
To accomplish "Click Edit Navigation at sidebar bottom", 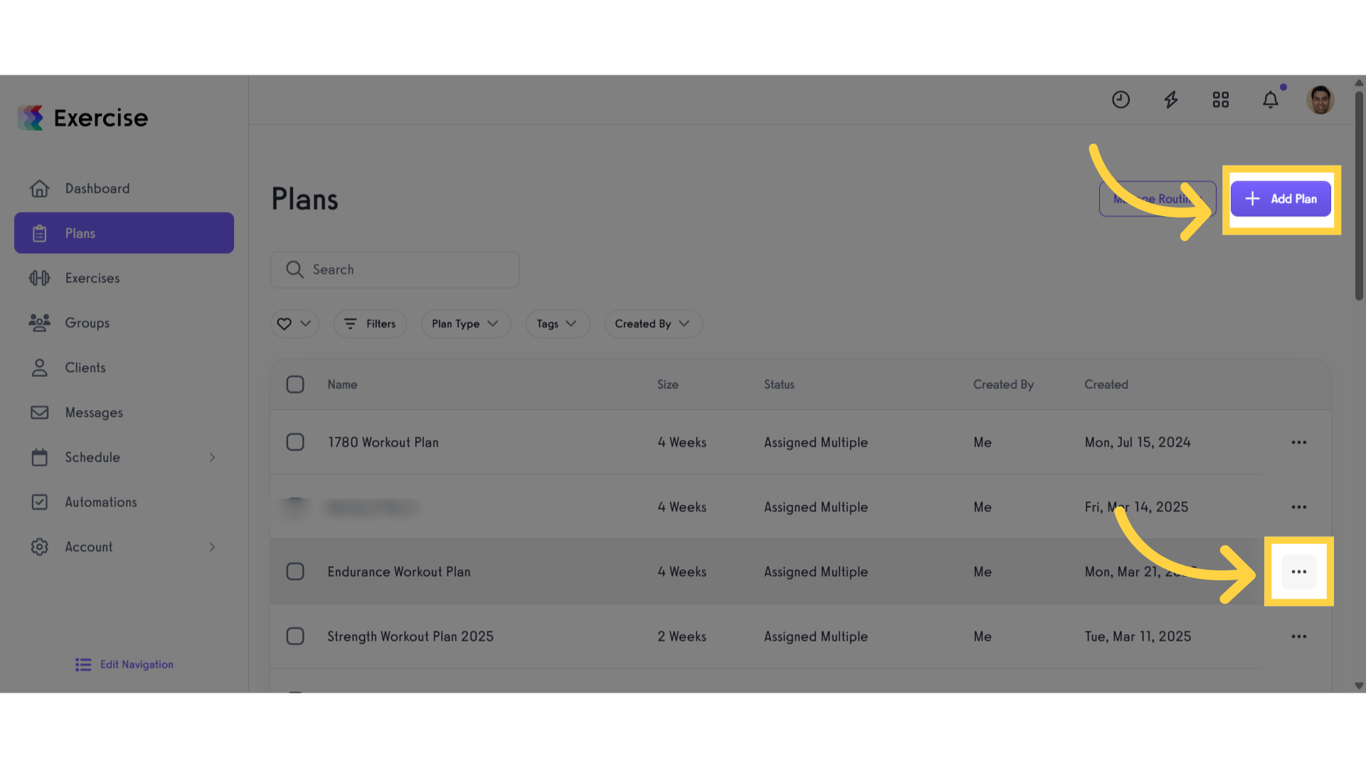I will (x=123, y=664).
